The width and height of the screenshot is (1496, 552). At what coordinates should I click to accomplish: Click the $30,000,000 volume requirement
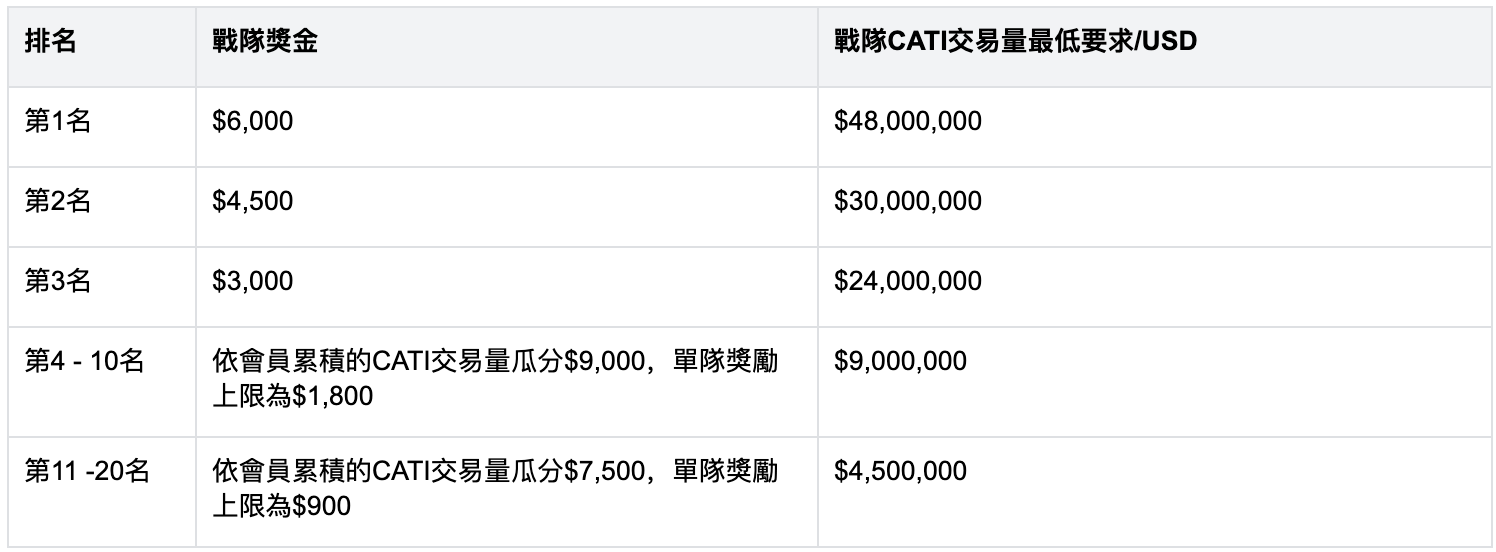coord(908,201)
